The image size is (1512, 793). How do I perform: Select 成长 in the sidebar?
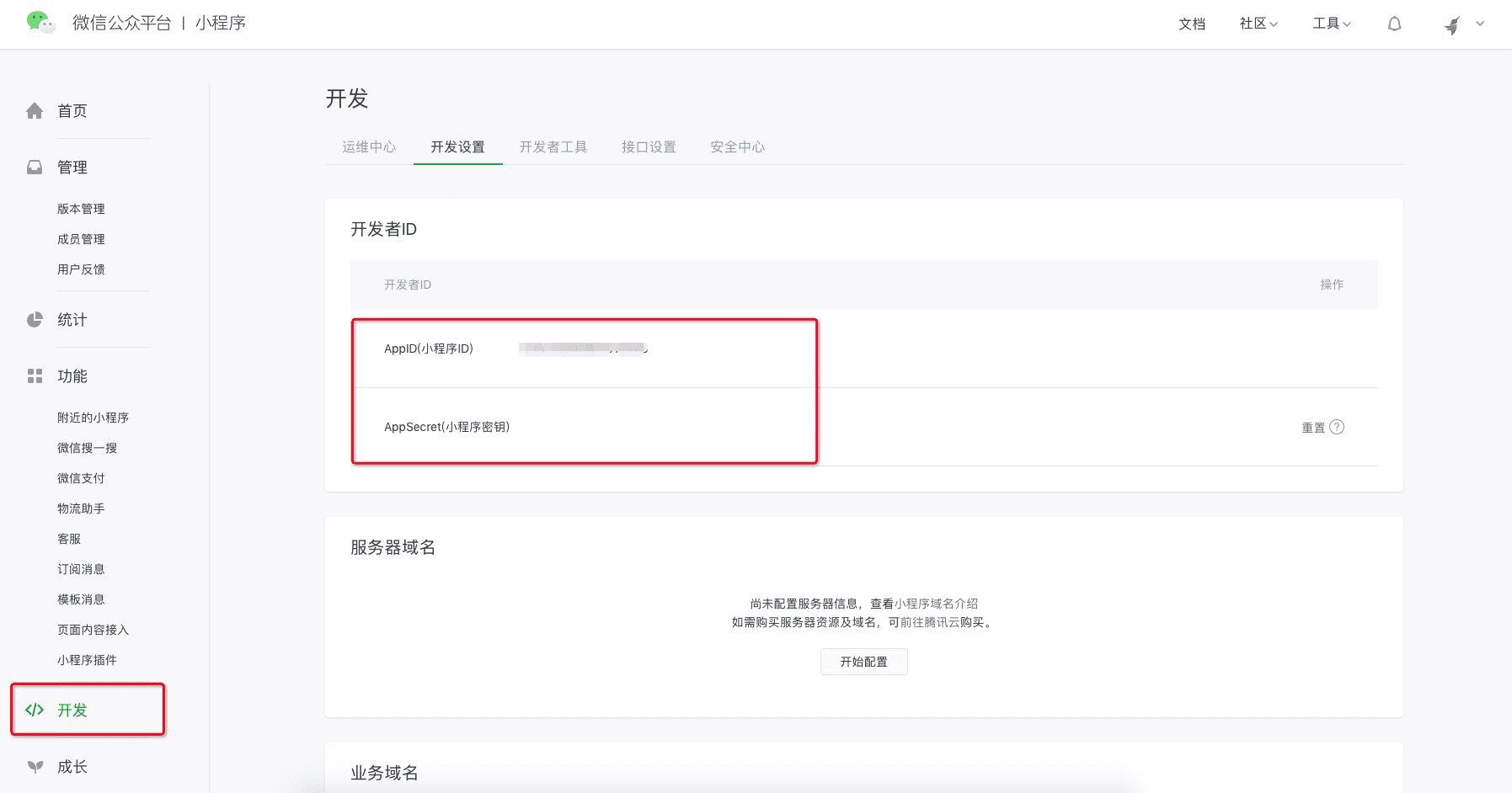pyautogui.click(x=72, y=767)
